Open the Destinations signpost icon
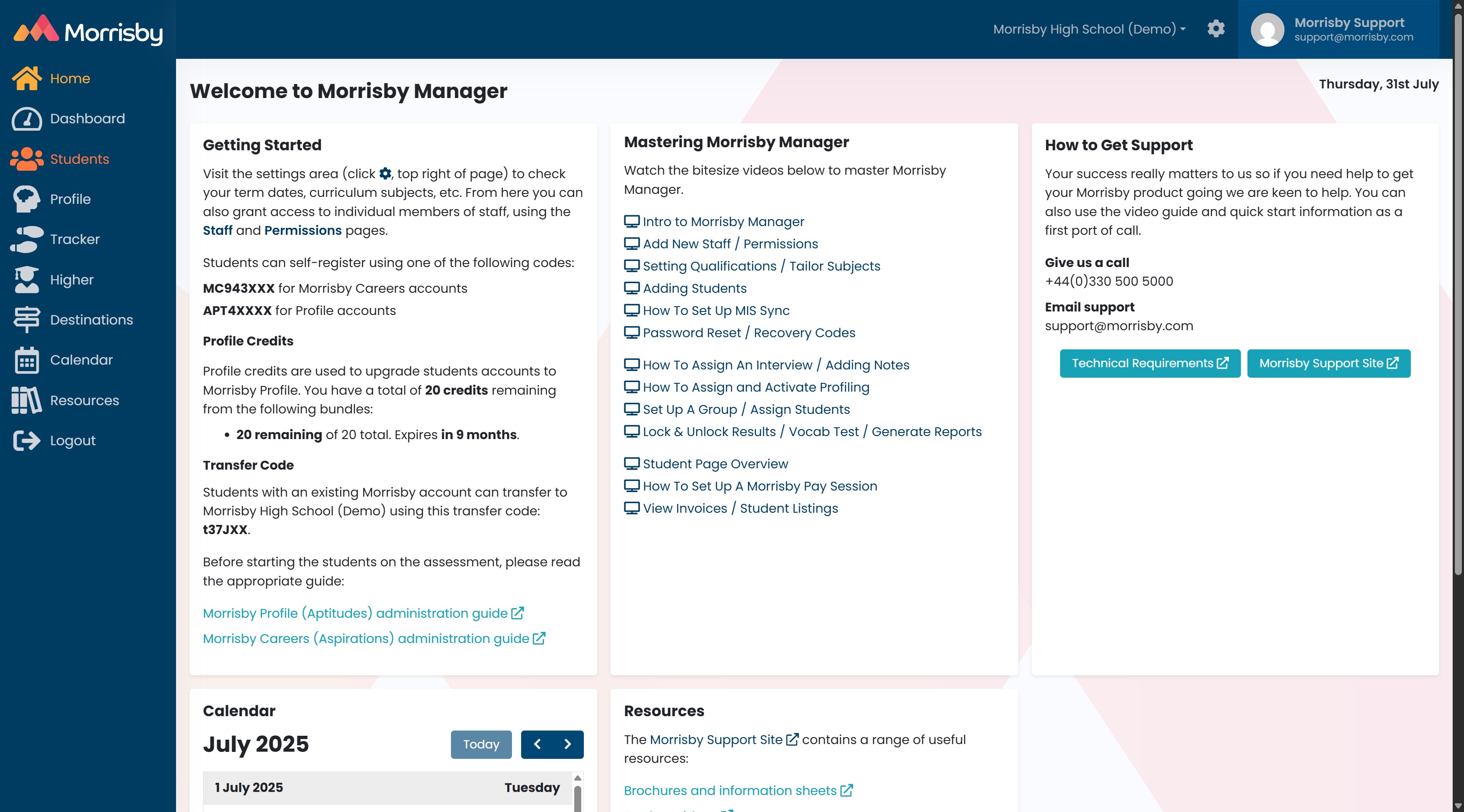Viewport: 1464px width, 812px height. (27, 320)
